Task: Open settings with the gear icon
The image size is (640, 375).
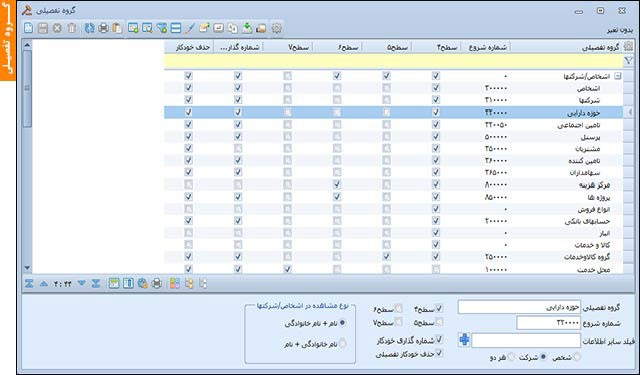Action: (x=277, y=28)
